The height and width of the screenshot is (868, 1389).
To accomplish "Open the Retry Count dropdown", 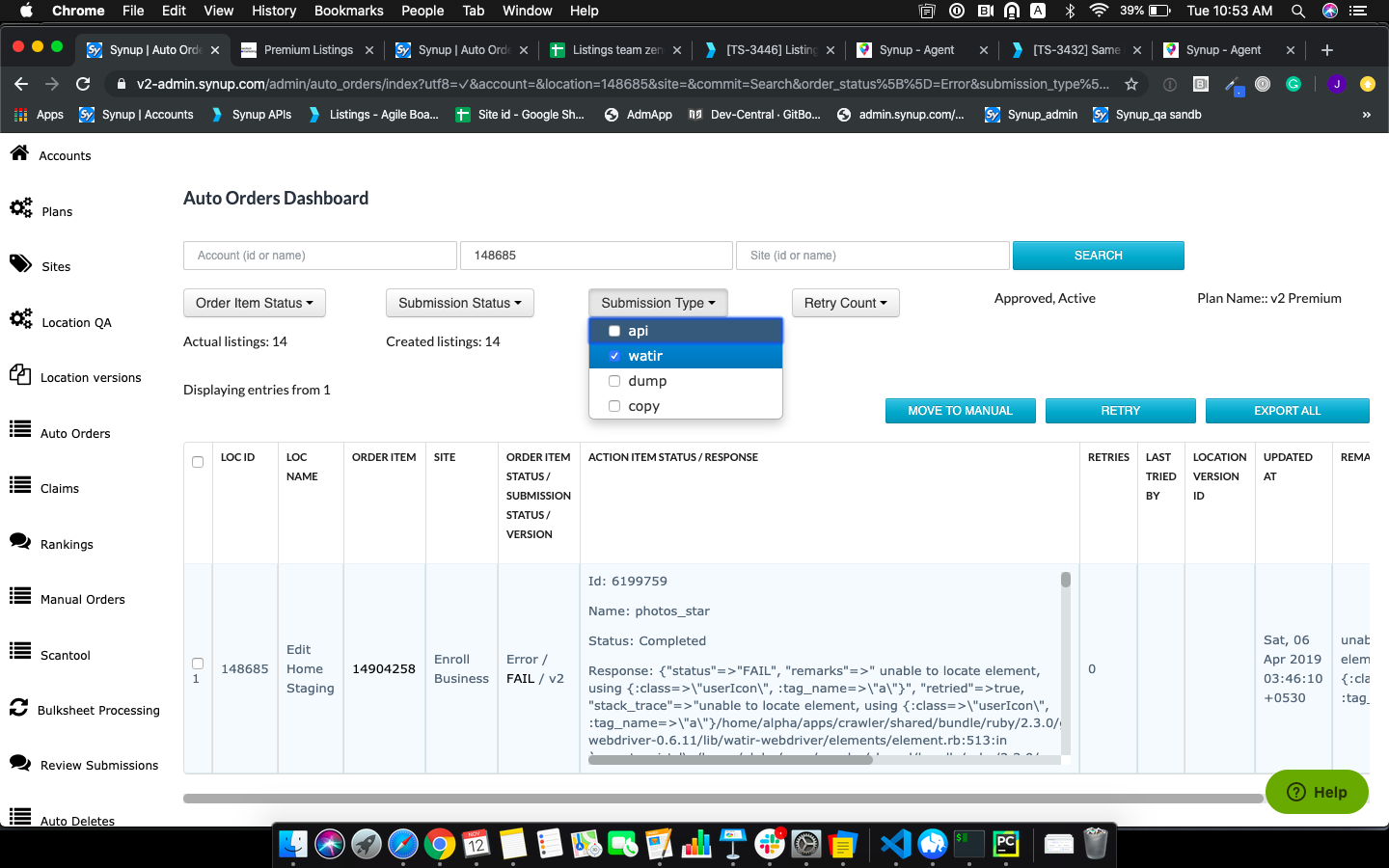I will pos(845,303).
